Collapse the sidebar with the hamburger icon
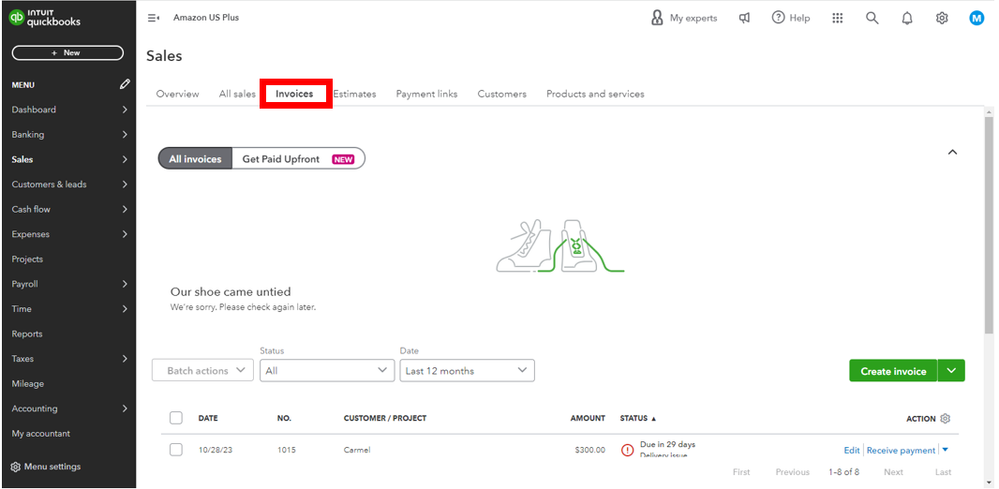The image size is (999, 489). click(x=154, y=18)
